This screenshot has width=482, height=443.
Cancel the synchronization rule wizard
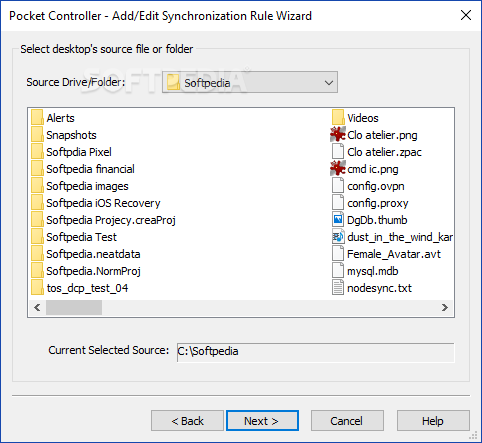click(347, 421)
